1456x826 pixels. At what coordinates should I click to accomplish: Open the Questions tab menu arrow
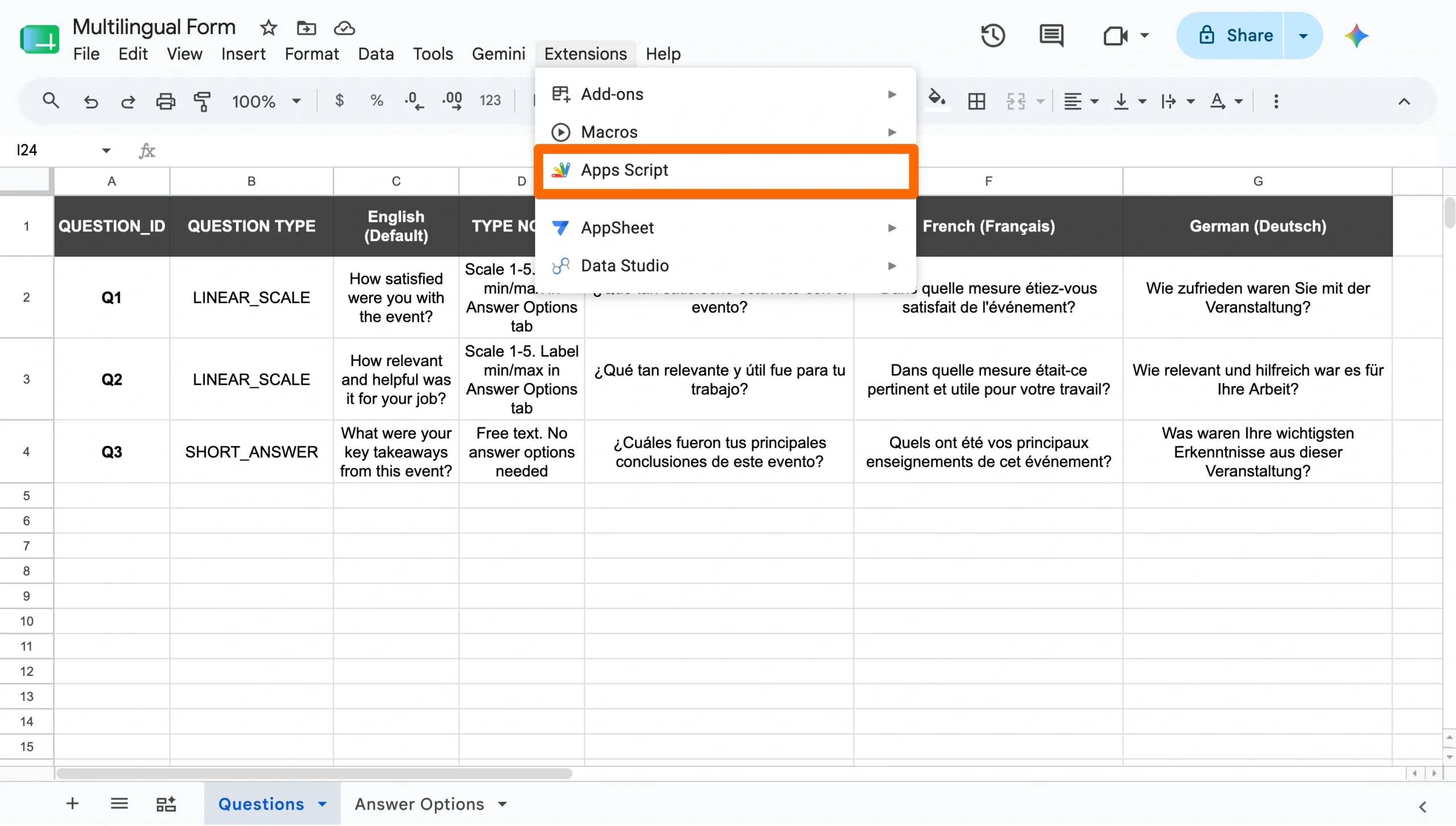pos(322,804)
